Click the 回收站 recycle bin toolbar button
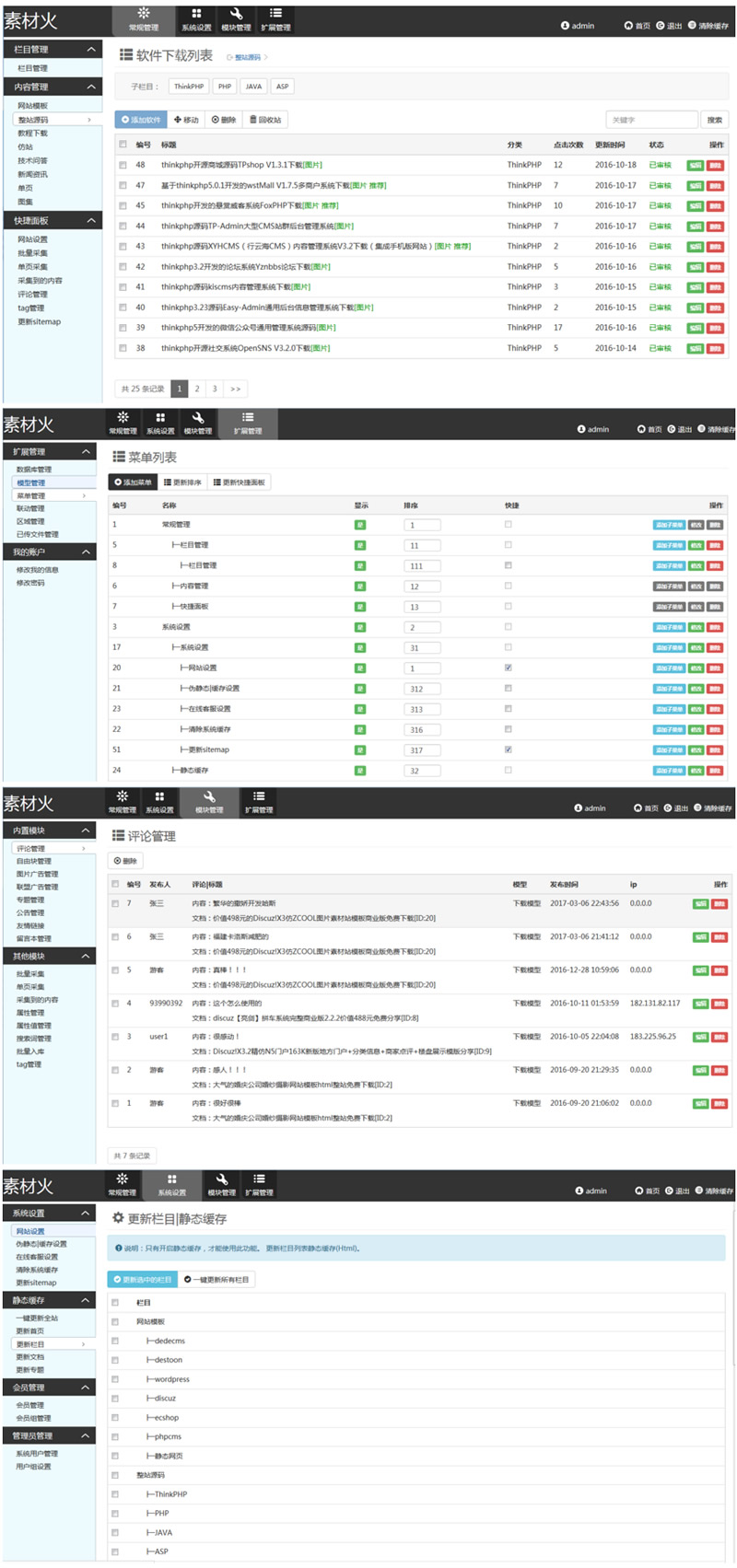The width and height of the screenshot is (737, 1568). (265, 120)
